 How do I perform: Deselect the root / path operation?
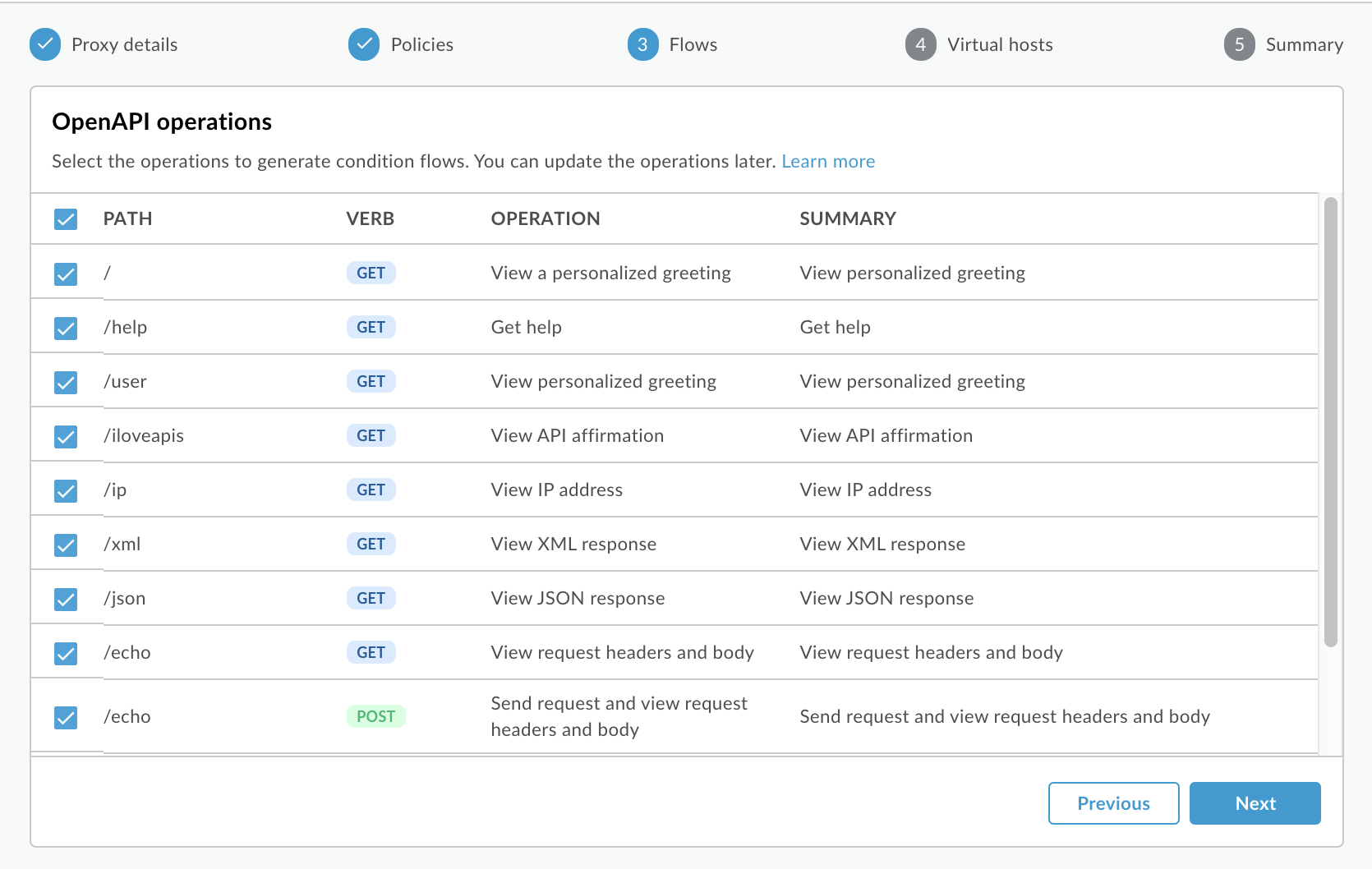pos(65,273)
